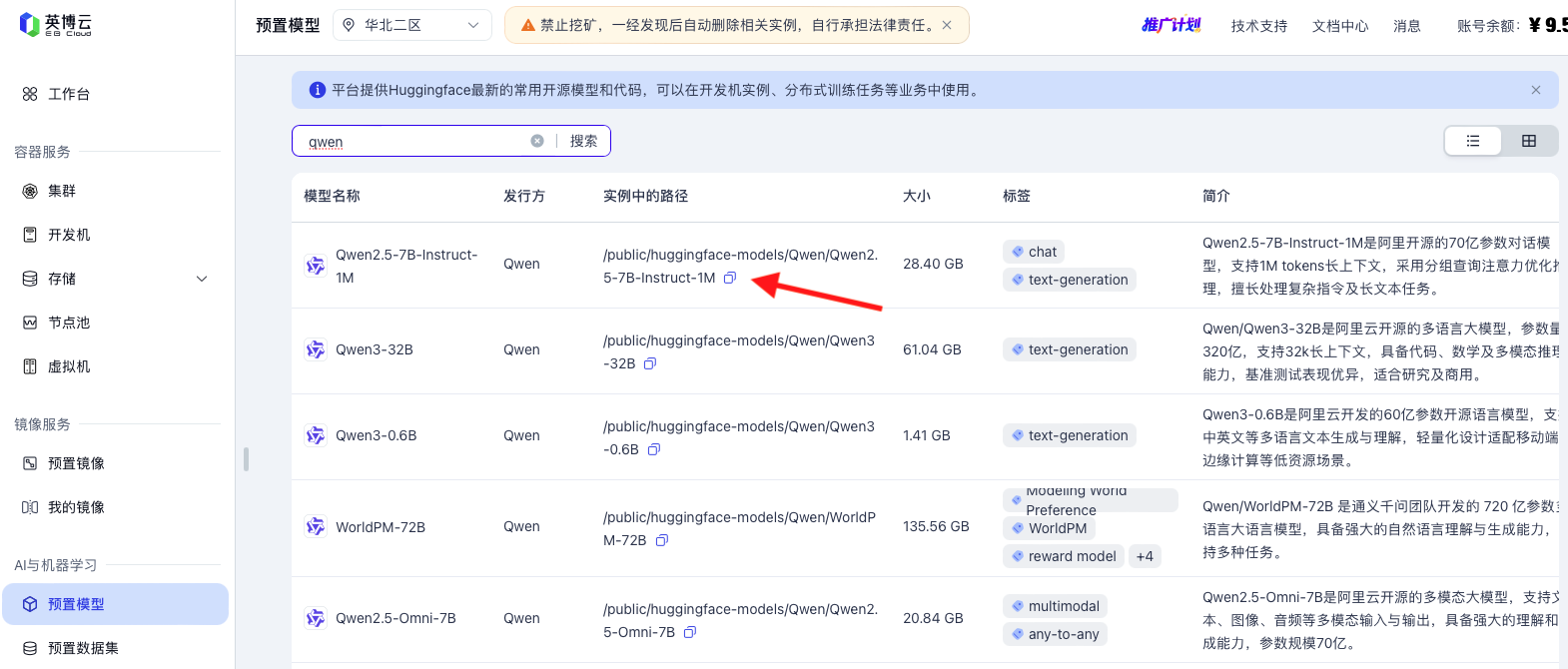
Task: Click the 61.04 GB size cell
Action: pyautogui.click(x=932, y=349)
